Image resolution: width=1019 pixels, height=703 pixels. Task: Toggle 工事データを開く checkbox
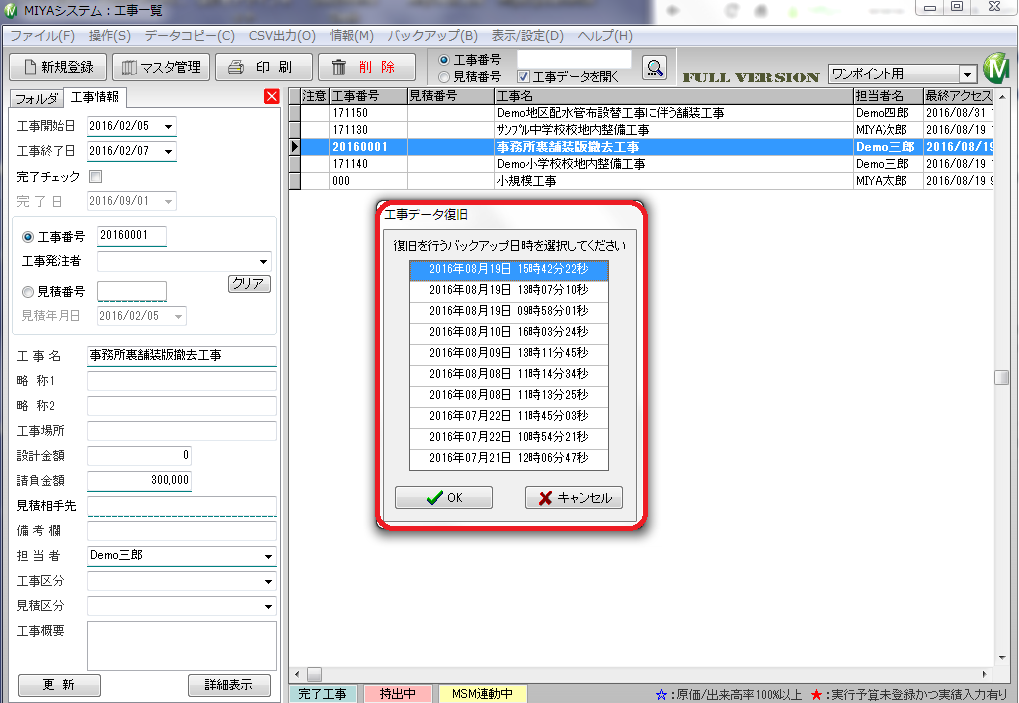pyautogui.click(x=523, y=77)
